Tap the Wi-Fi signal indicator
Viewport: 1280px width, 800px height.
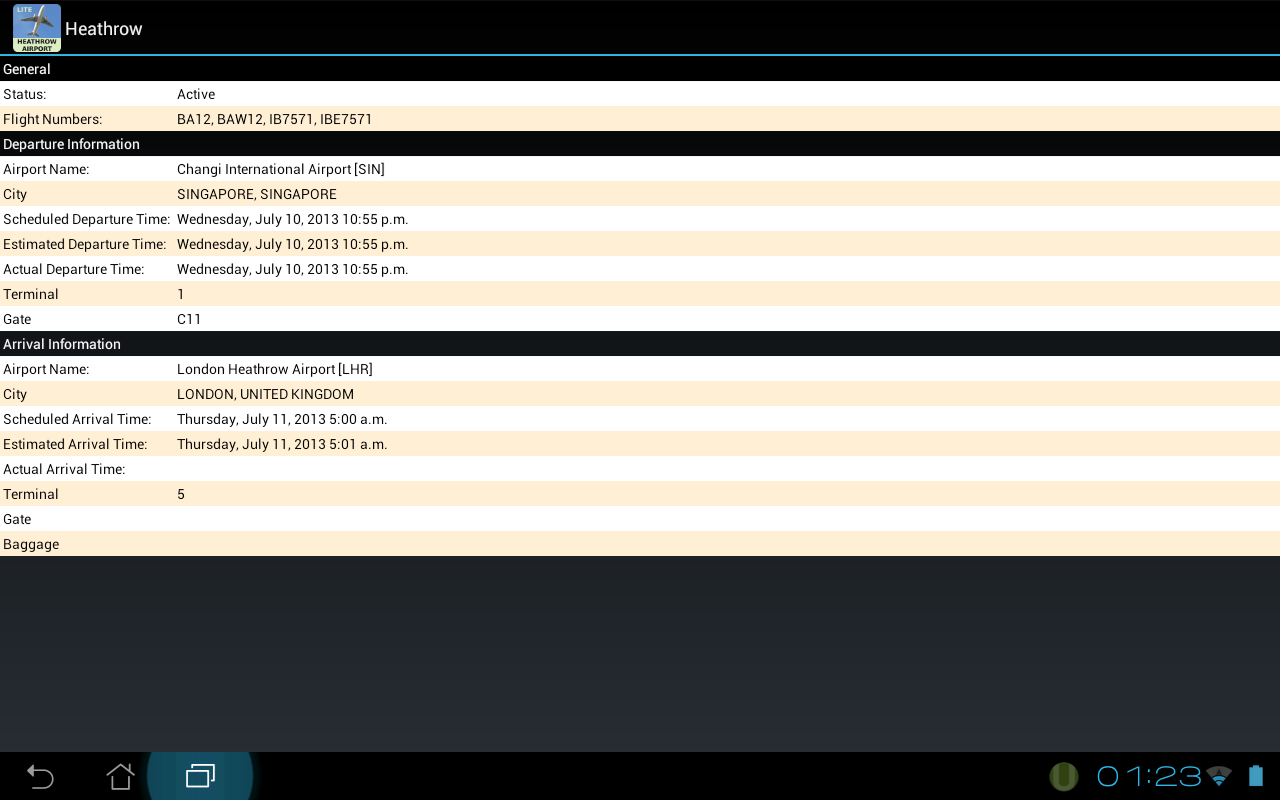coord(1219,776)
